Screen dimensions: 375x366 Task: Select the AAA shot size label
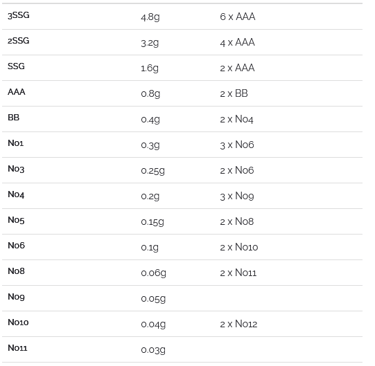tap(16, 92)
